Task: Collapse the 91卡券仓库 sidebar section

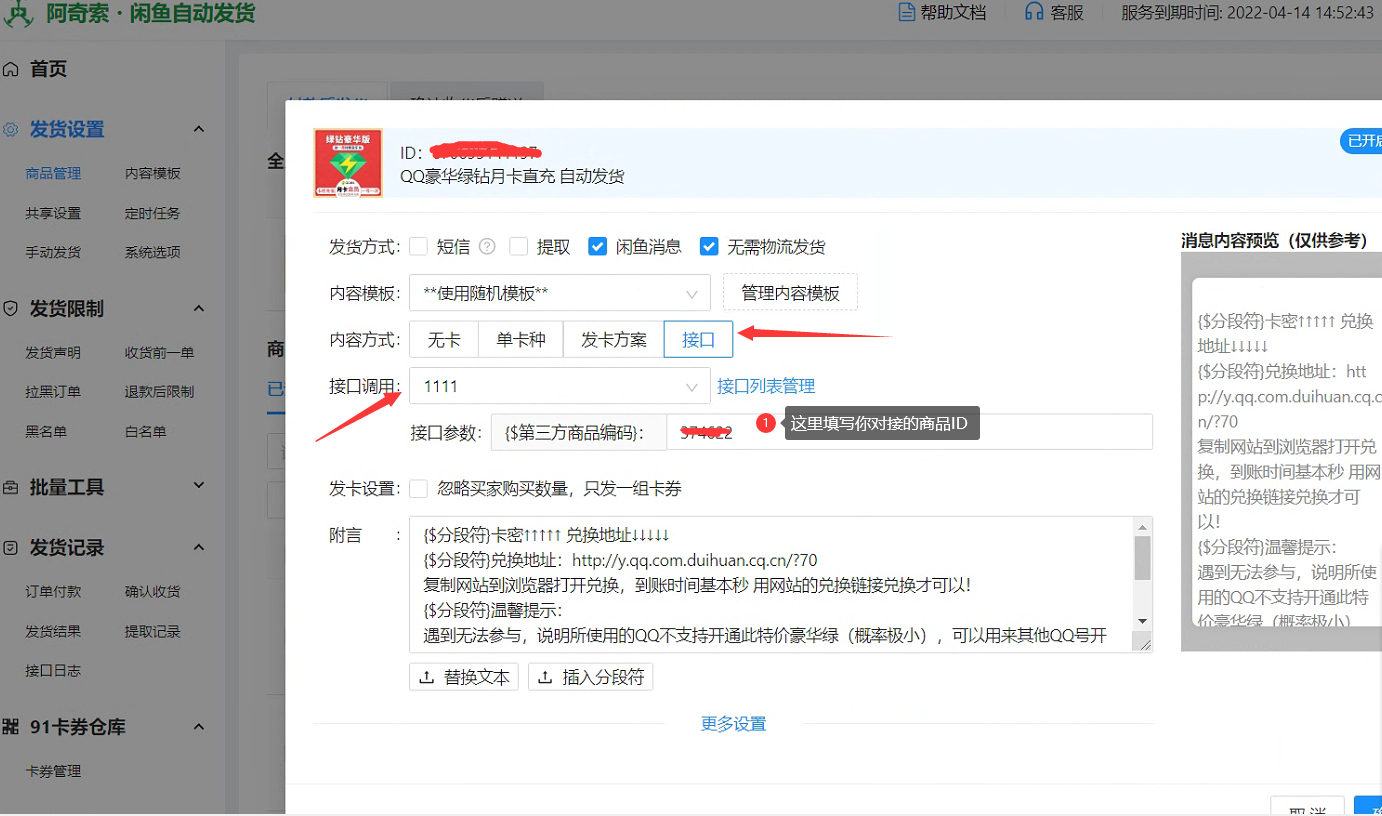Action: pyautogui.click(x=198, y=727)
